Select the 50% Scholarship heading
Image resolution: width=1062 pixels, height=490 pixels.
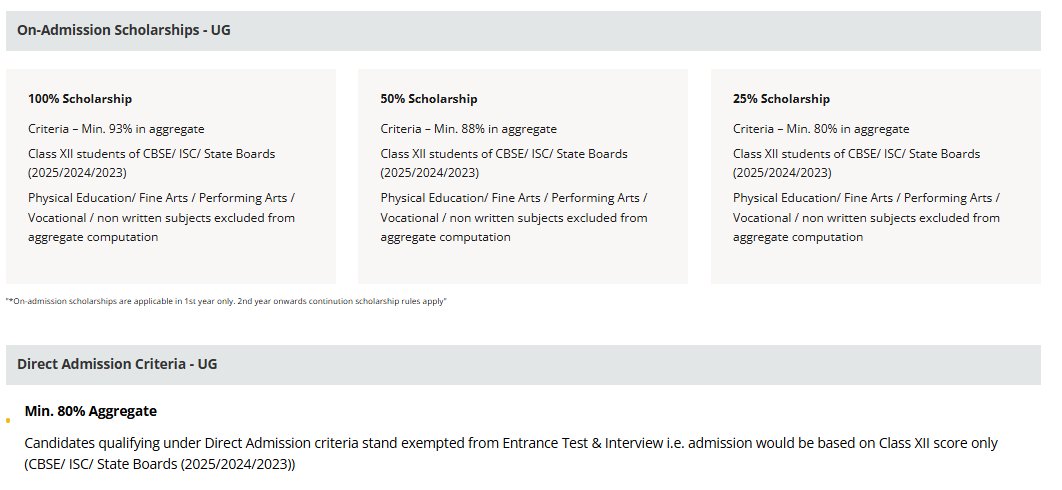tap(429, 99)
